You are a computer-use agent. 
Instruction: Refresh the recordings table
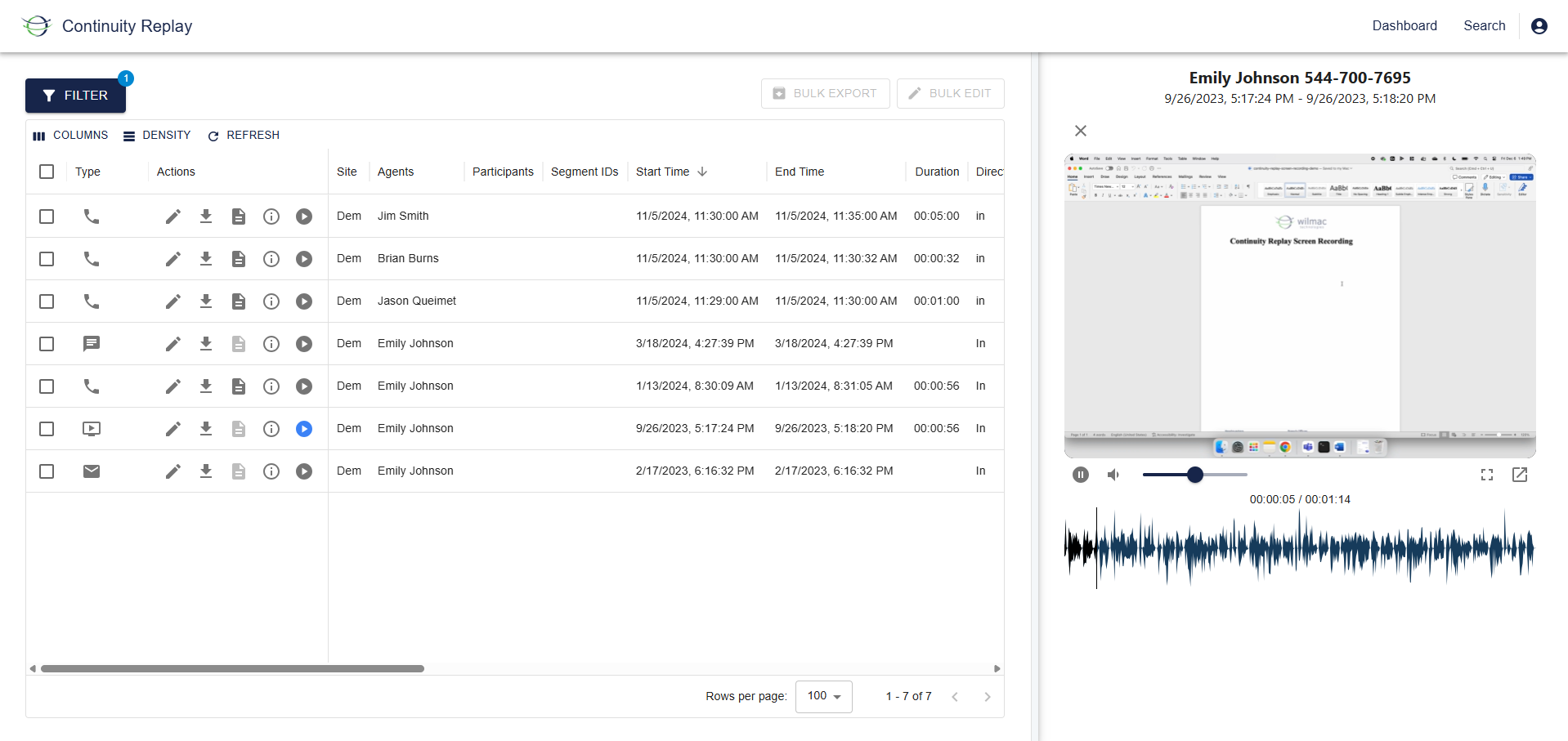(244, 136)
